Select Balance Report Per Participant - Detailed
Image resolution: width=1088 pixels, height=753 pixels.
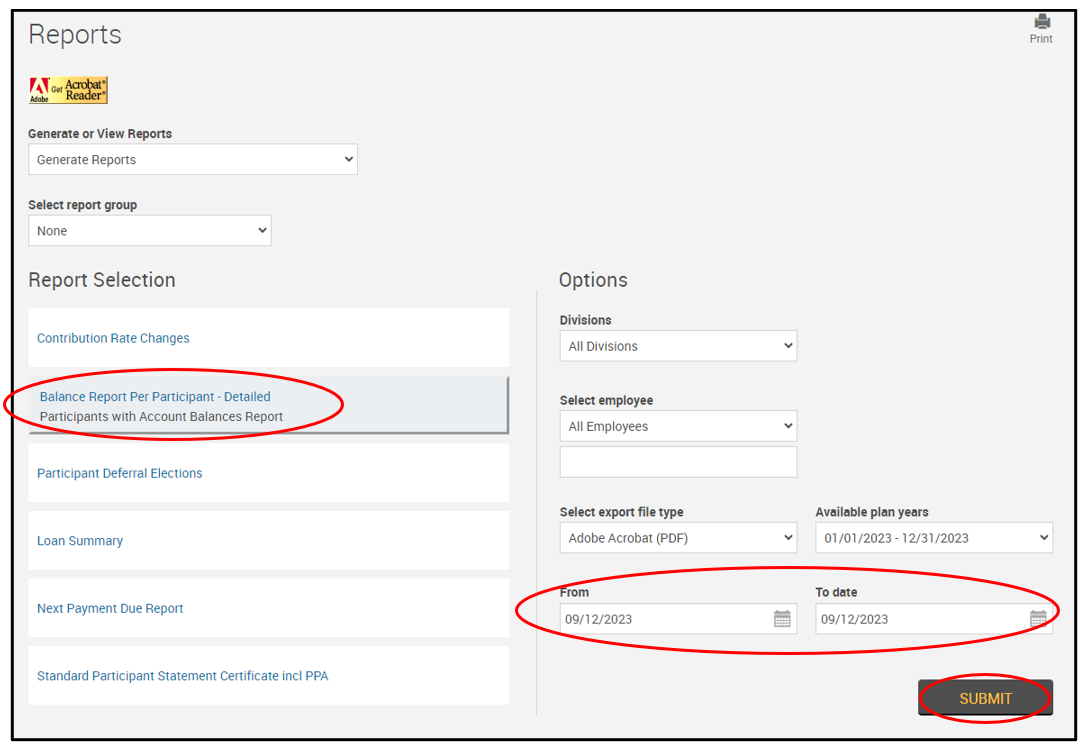[155, 397]
